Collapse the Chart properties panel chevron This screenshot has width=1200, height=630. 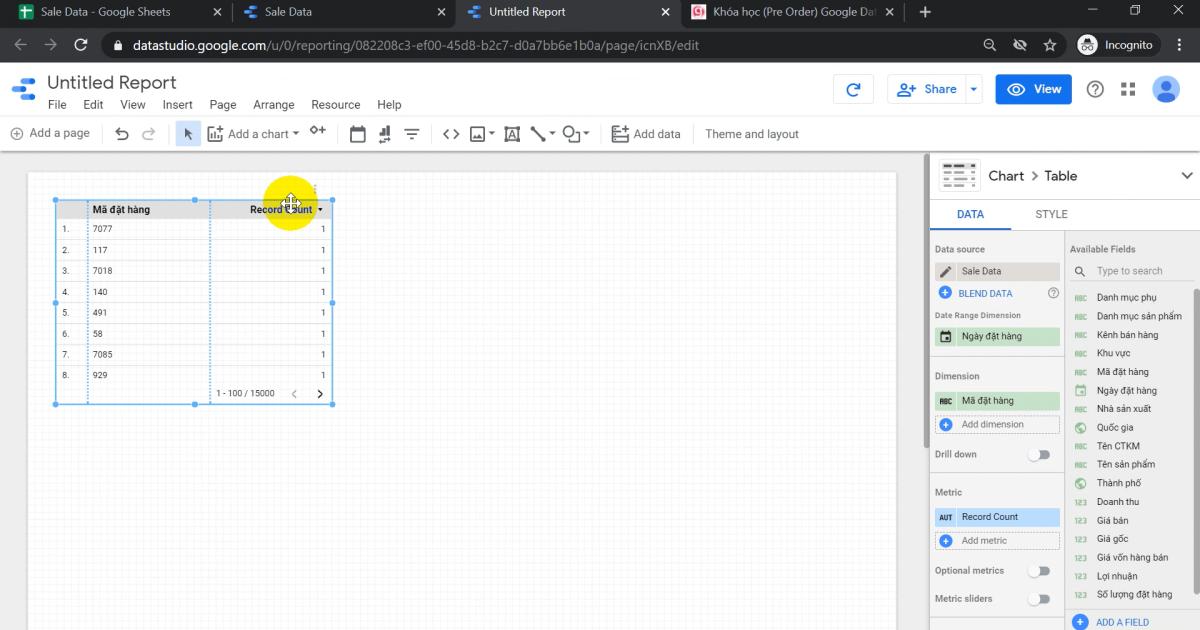1186,175
